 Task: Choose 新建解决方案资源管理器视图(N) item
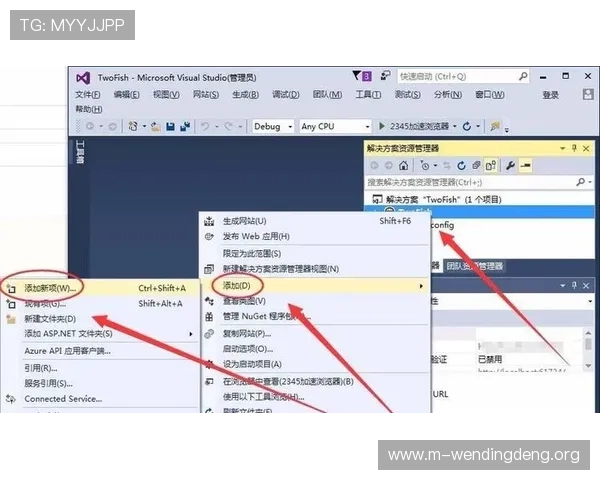click(x=315, y=269)
